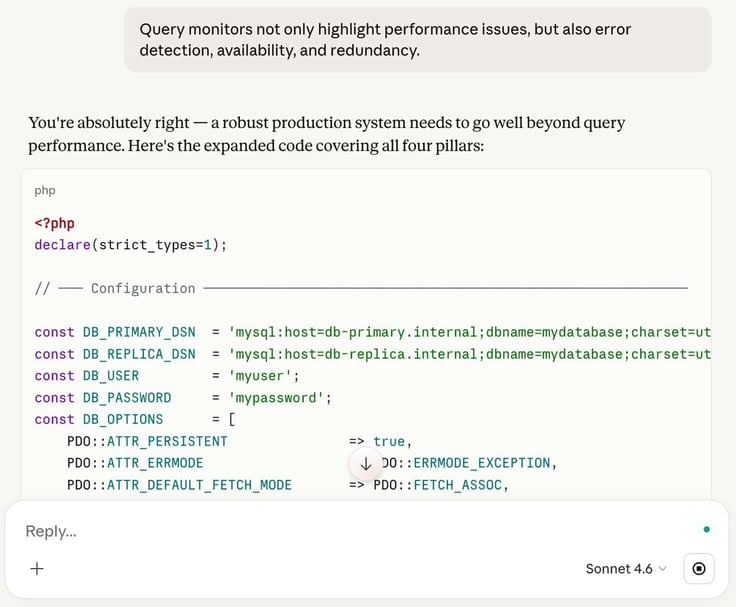Click the 'php' language label in code block
Screen dimensions: 736x607
click(x=45, y=190)
